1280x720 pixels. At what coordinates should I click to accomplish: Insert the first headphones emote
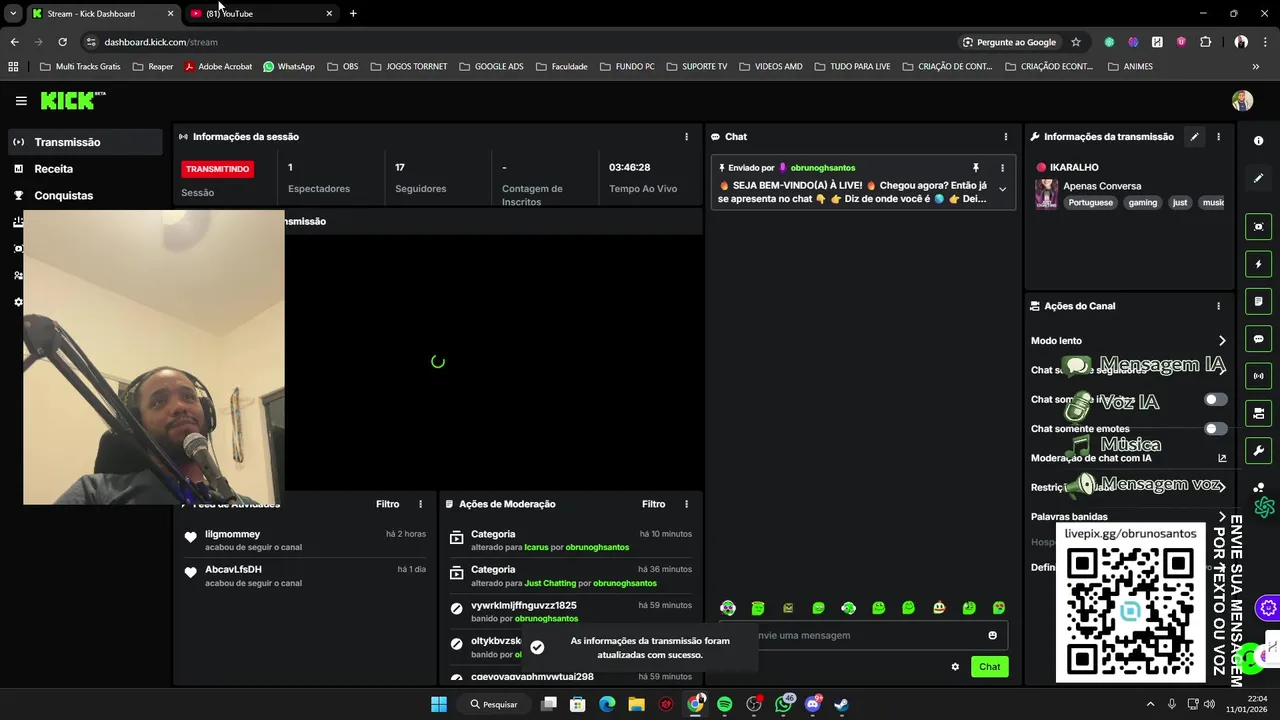[x=728, y=608]
